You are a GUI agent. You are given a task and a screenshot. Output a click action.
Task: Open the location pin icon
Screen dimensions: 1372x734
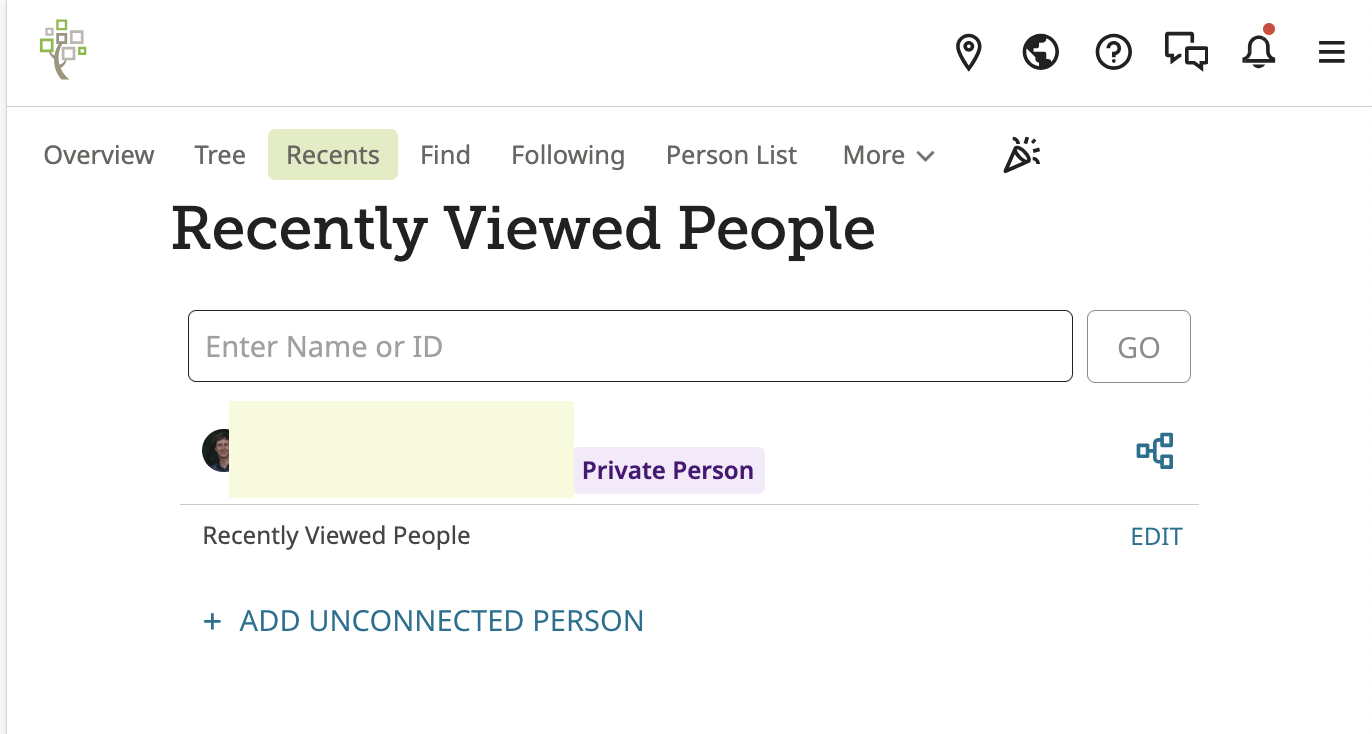(968, 52)
